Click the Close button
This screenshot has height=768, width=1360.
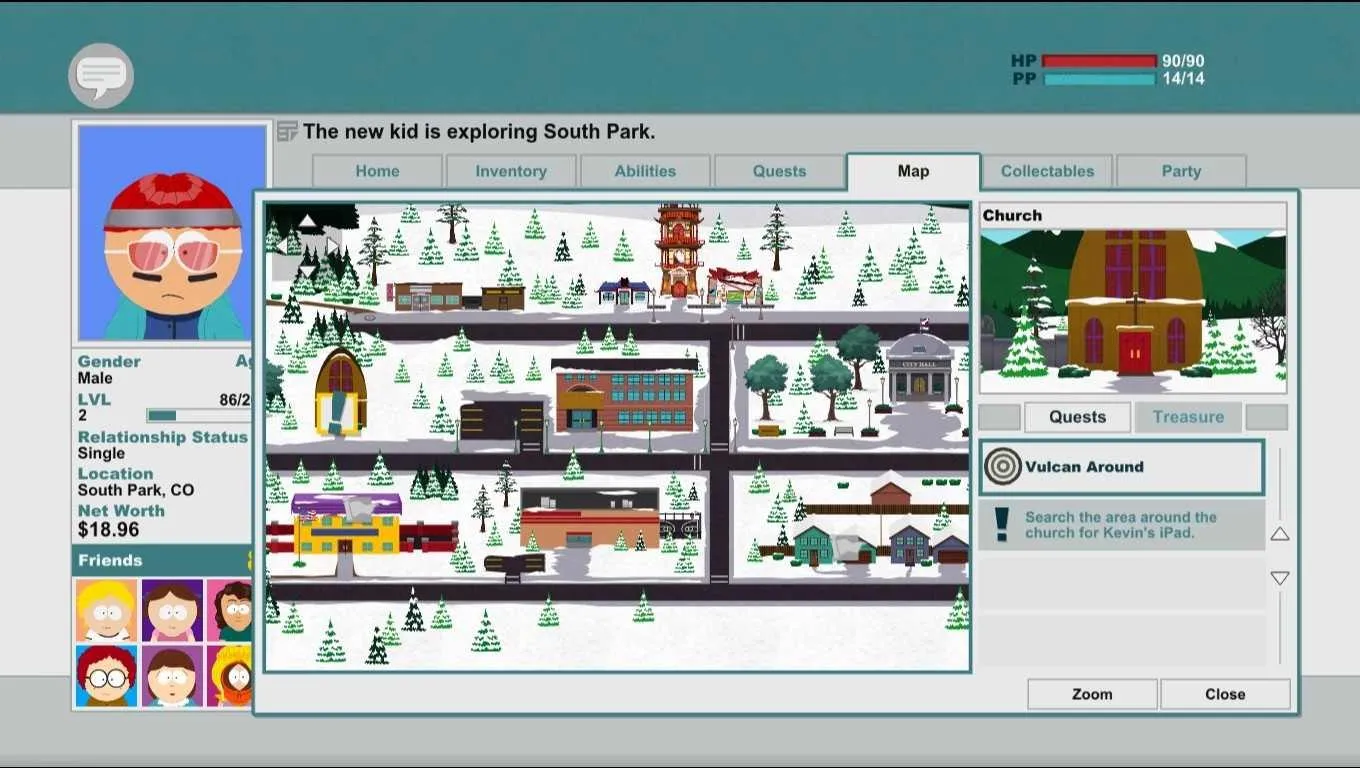1225,694
